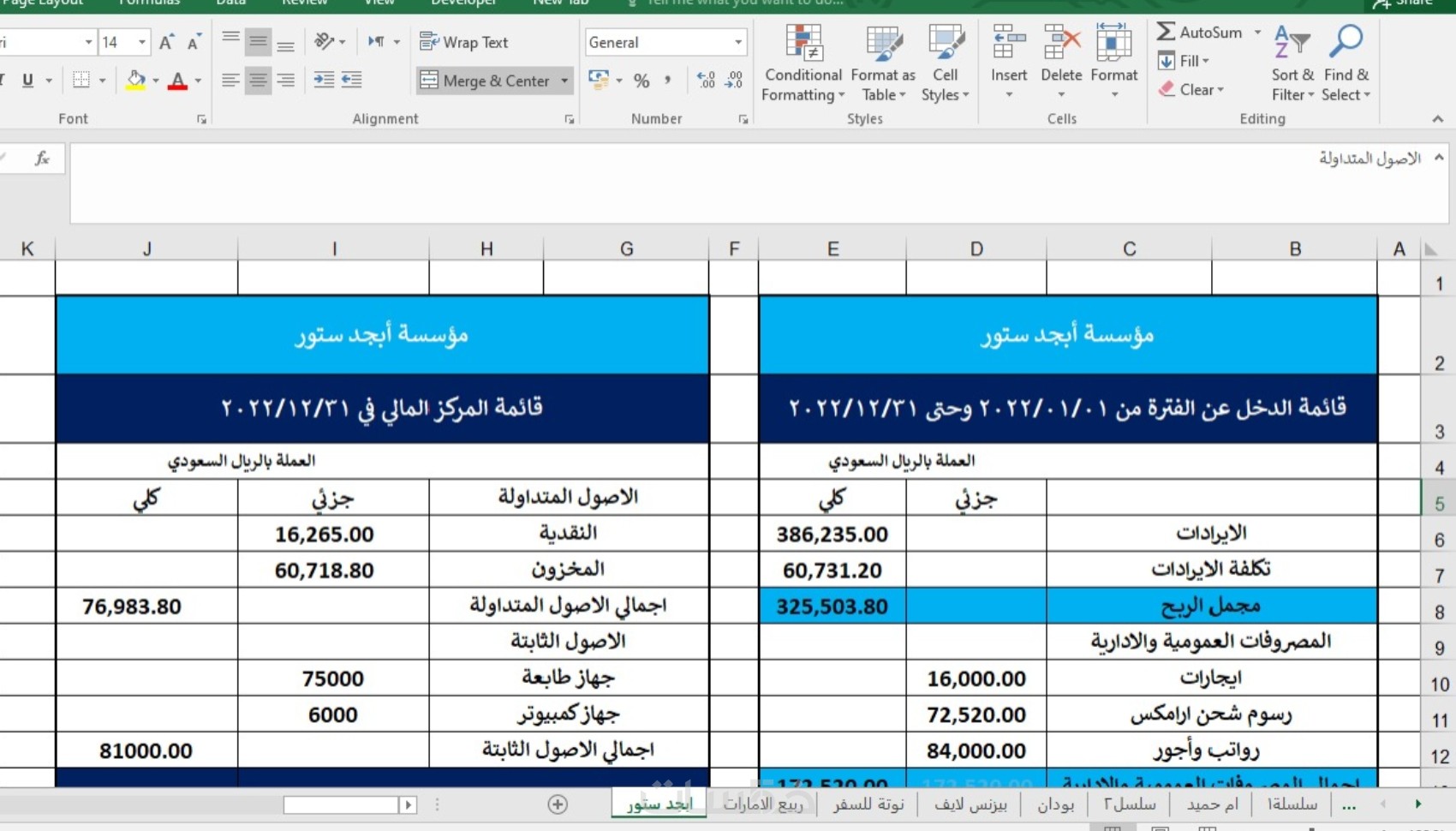Click the Insert Function fx icon

click(42, 158)
